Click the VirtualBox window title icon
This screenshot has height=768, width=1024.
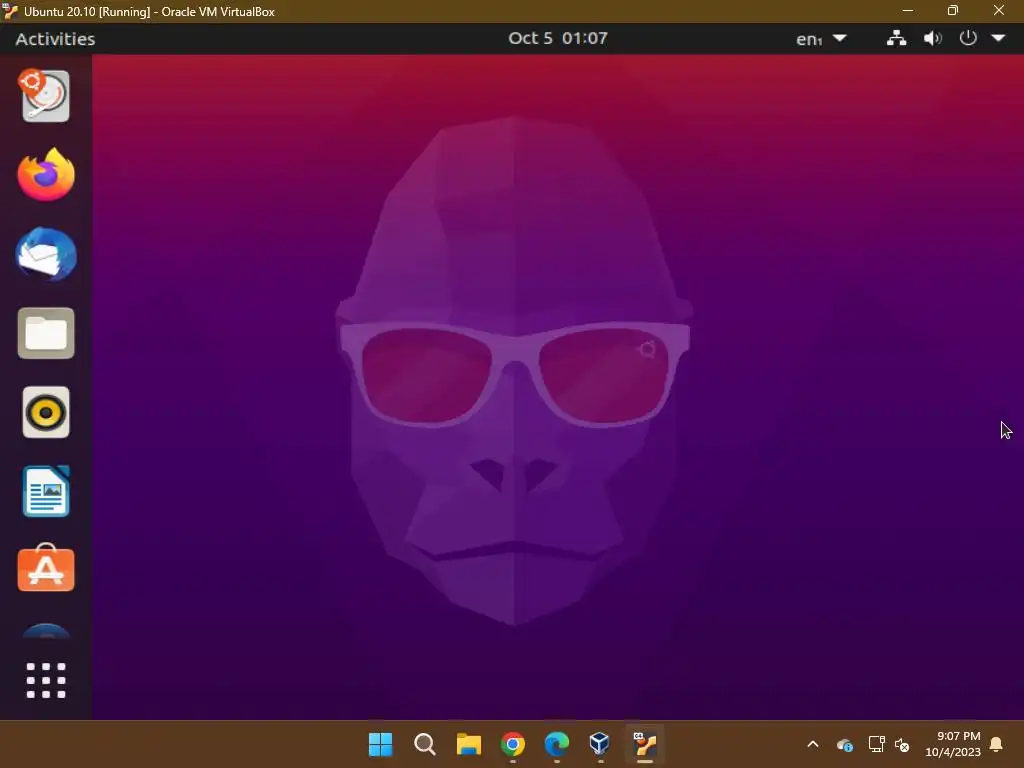[x=10, y=11]
